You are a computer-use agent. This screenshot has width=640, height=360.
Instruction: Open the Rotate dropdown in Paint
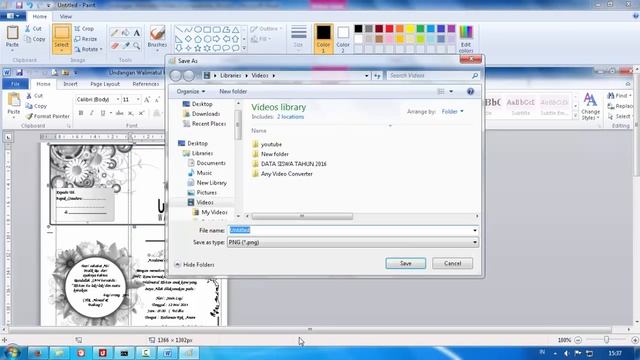88,49
